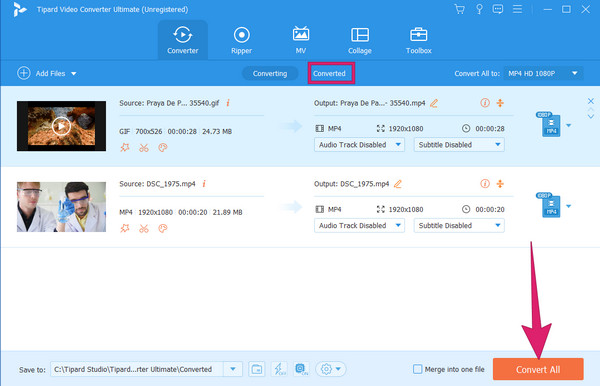Rename output Praya De Pa 35540.mp4
Image resolution: width=600 pixels, height=386 pixels.
(434, 103)
